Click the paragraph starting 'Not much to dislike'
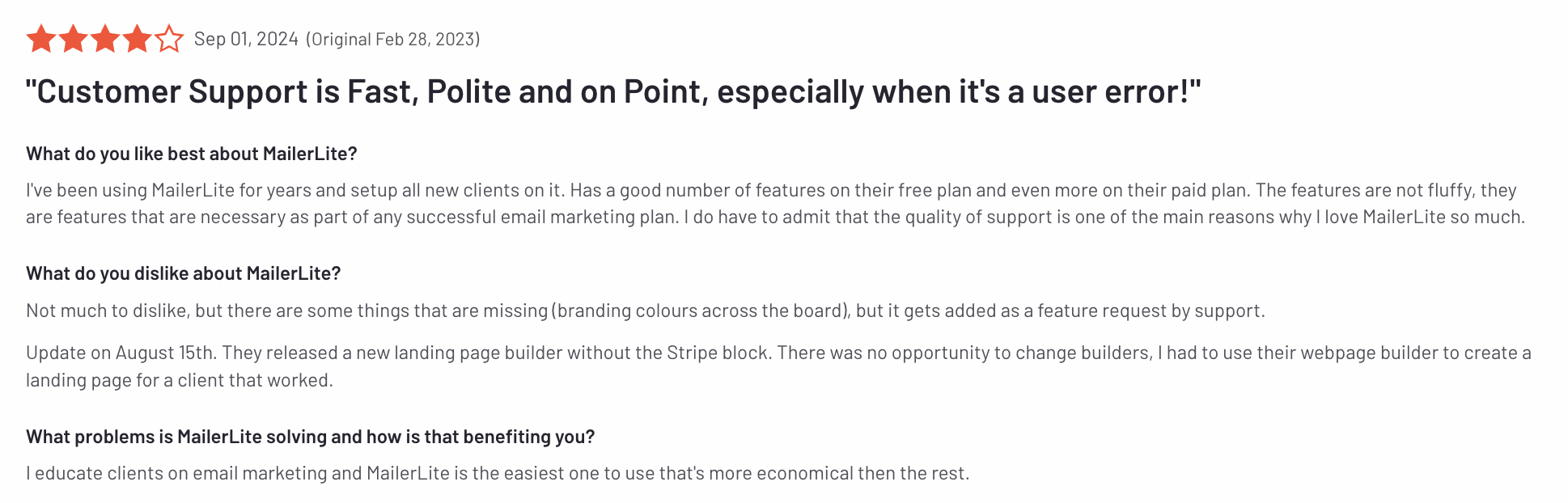The height and width of the screenshot is (503, 1568). [x=645, y=311]
